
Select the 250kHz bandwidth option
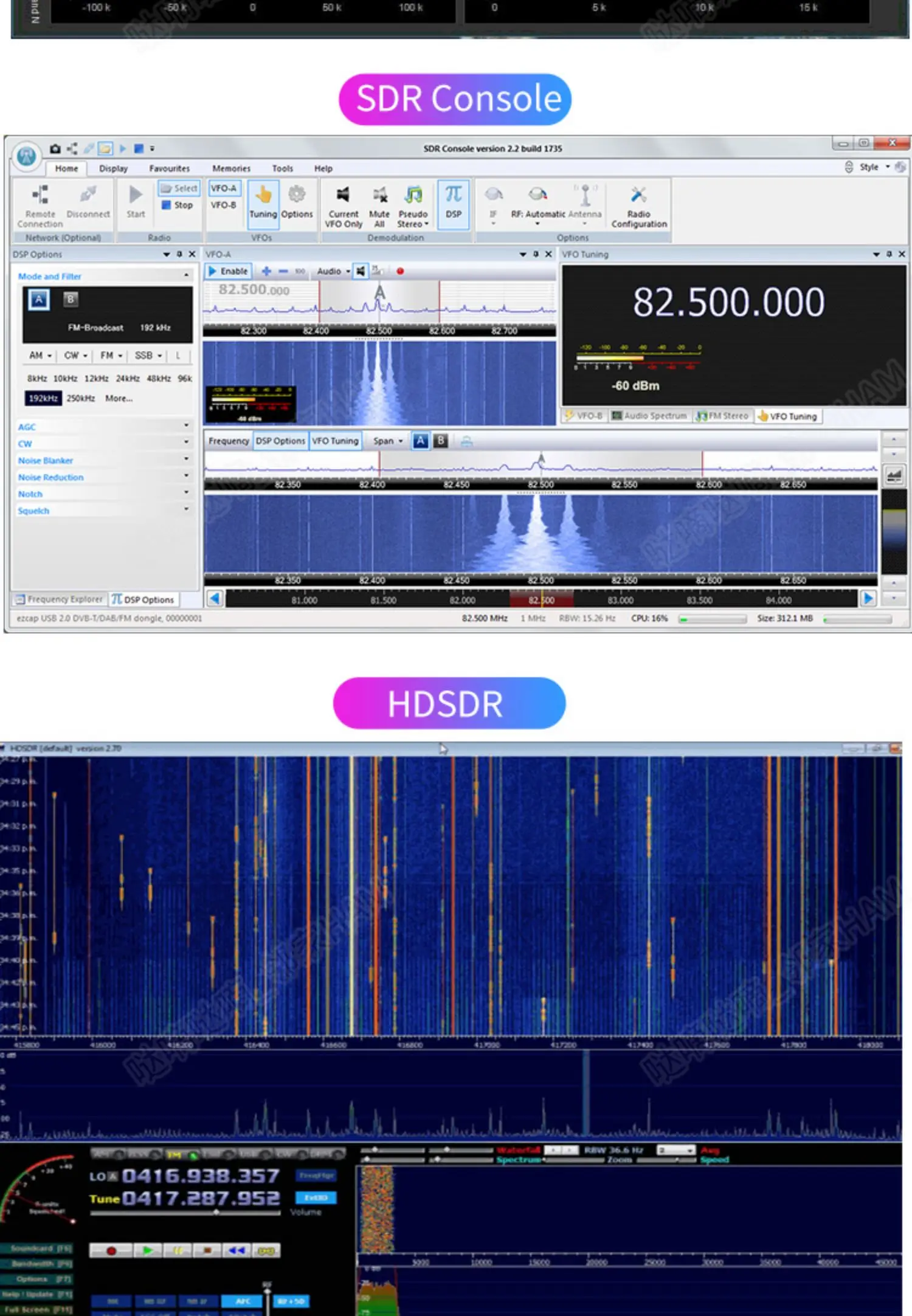click(81, 398)
